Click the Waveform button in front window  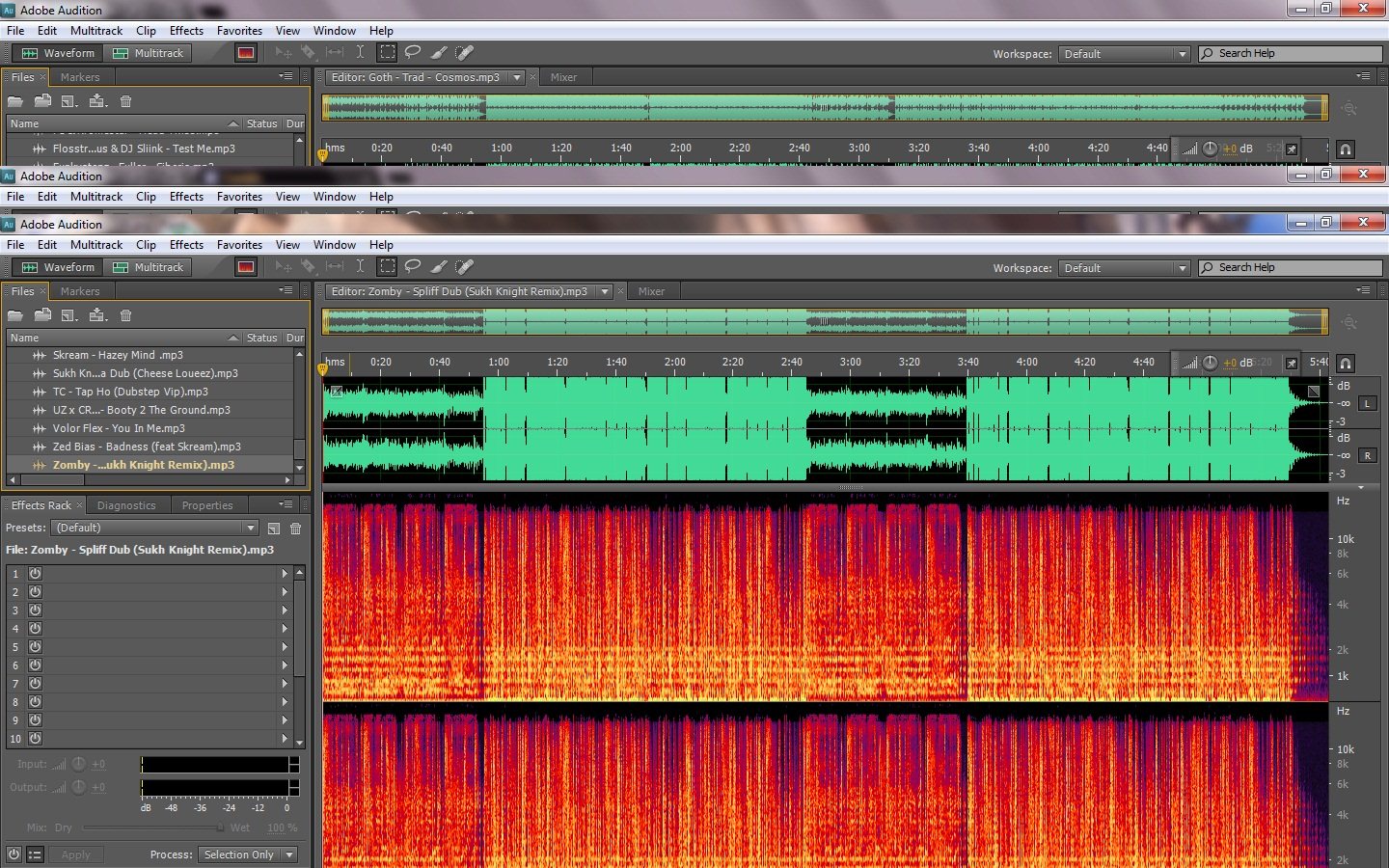(59, 267)
